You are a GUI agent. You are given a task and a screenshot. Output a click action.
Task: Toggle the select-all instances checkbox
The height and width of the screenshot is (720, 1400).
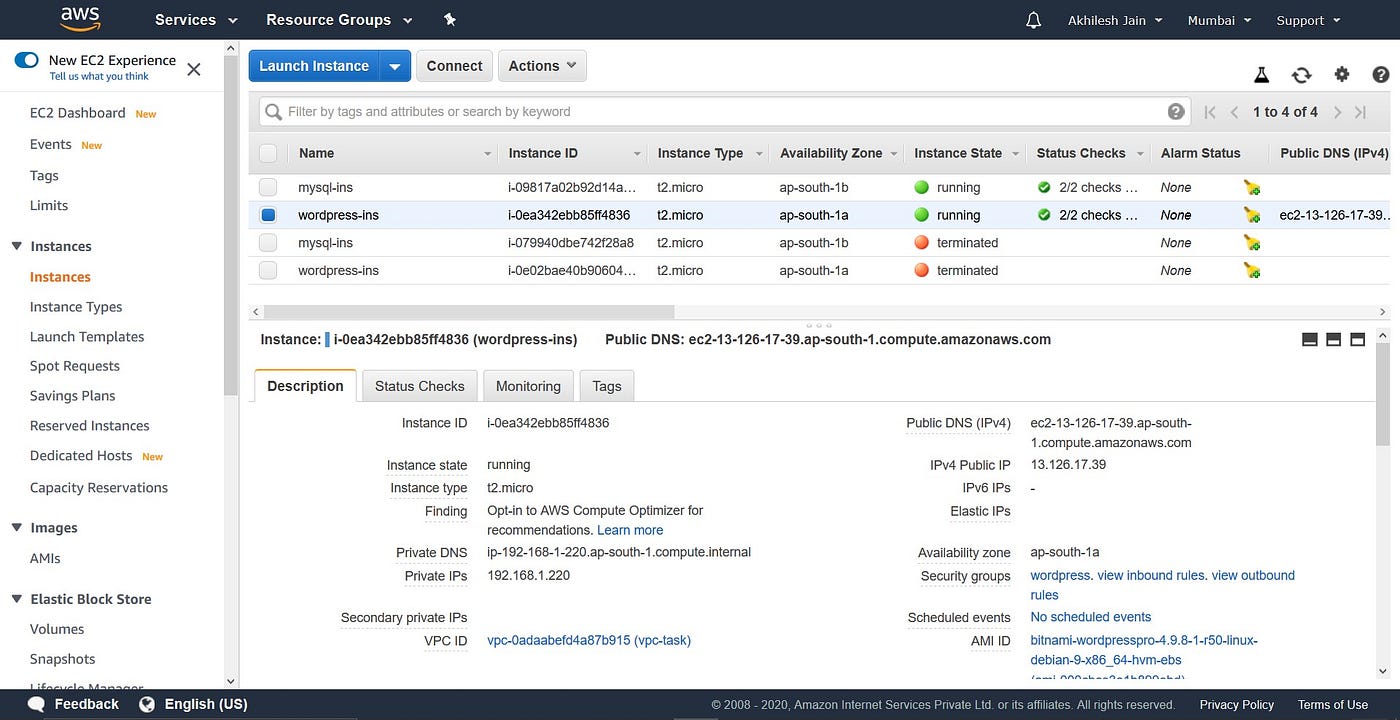pos(268,153)
